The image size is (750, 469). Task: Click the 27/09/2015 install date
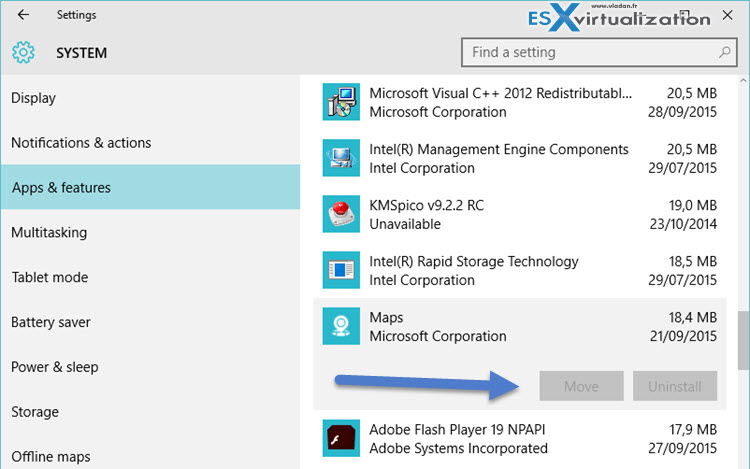(683, 448)
